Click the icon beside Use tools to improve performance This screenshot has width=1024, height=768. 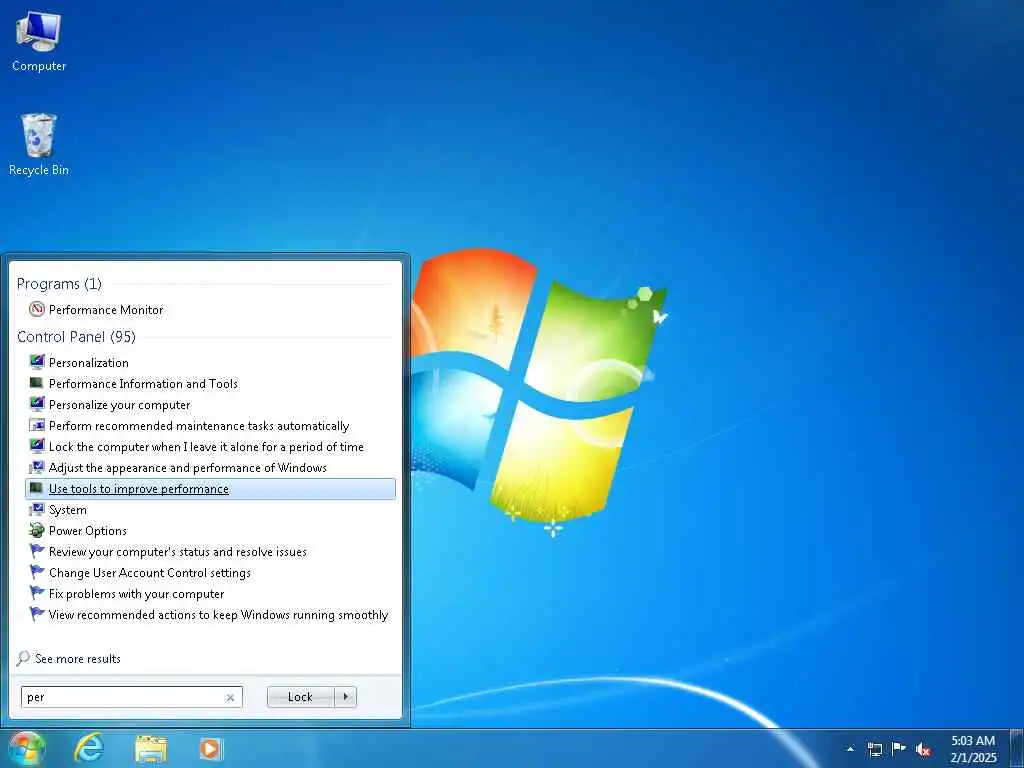point(37,488)
